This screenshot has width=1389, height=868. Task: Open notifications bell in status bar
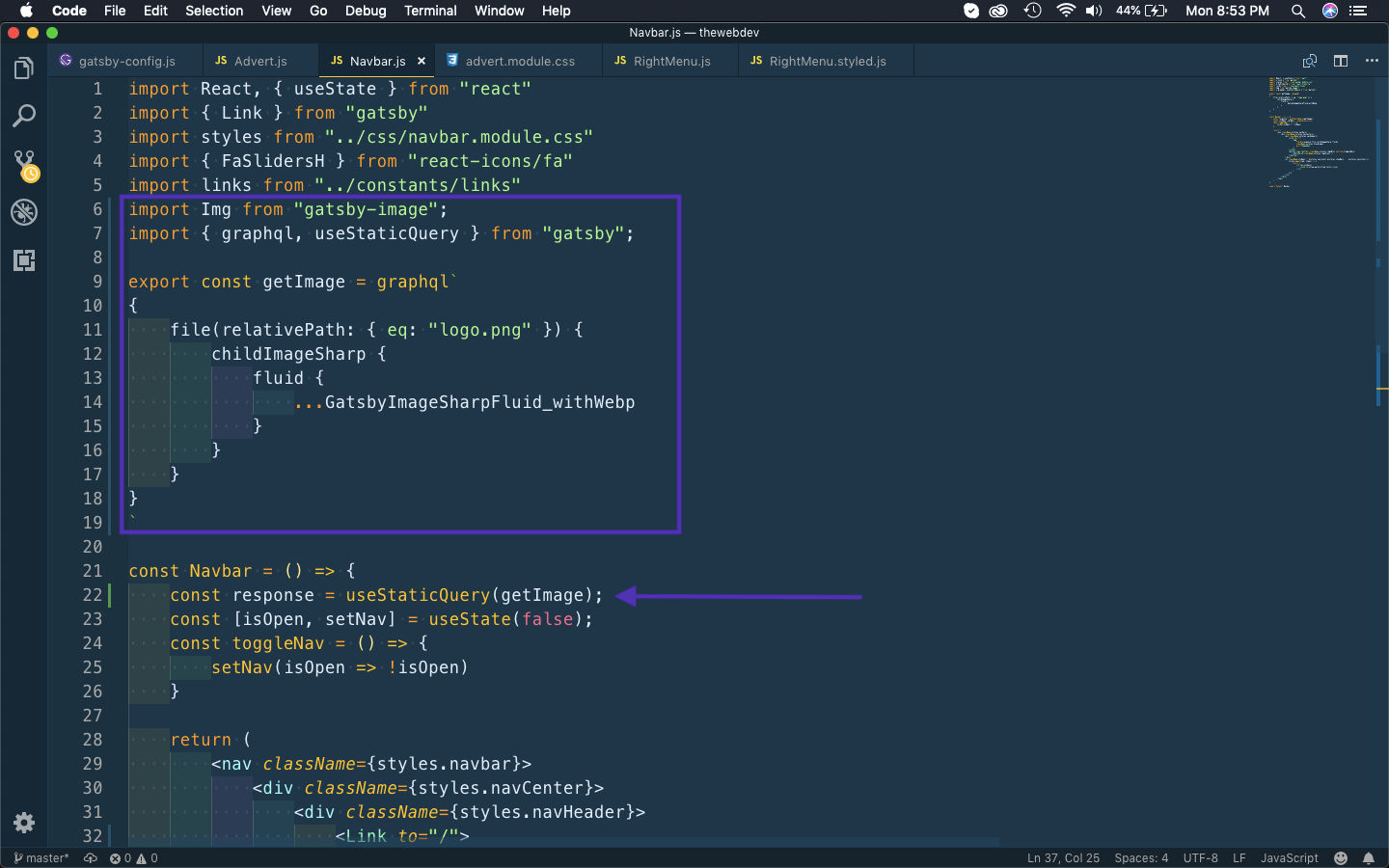(1369, 858)
